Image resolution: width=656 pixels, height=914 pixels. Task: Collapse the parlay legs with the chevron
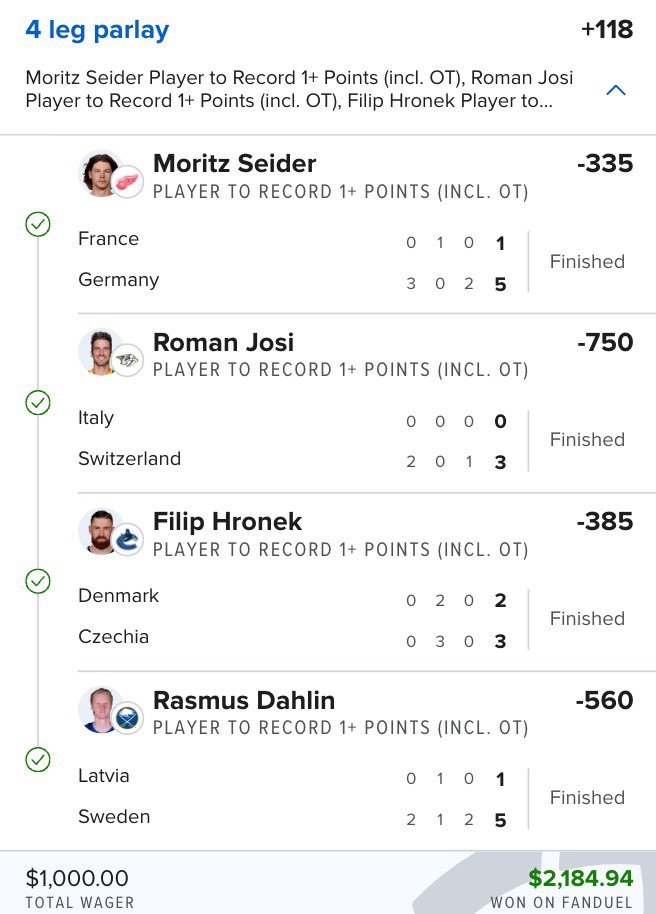616,90
